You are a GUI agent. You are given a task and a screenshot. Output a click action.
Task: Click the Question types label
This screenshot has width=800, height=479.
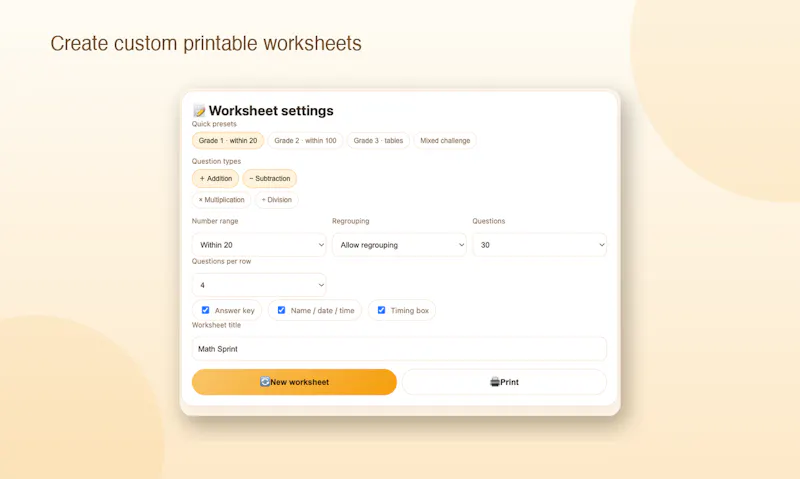[216, 161]
